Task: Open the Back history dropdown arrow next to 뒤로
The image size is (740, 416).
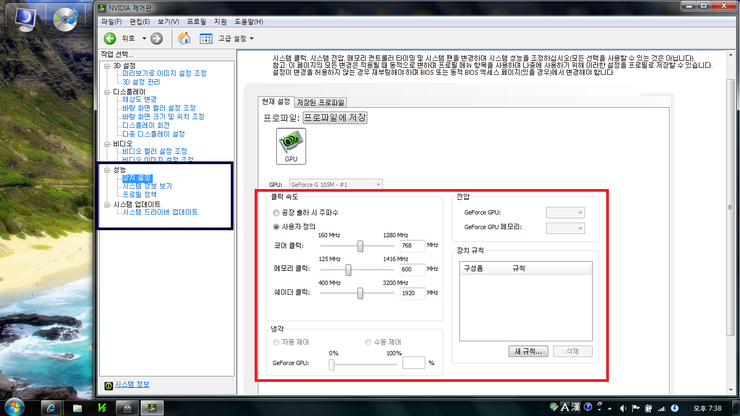Action: [144, 38]
